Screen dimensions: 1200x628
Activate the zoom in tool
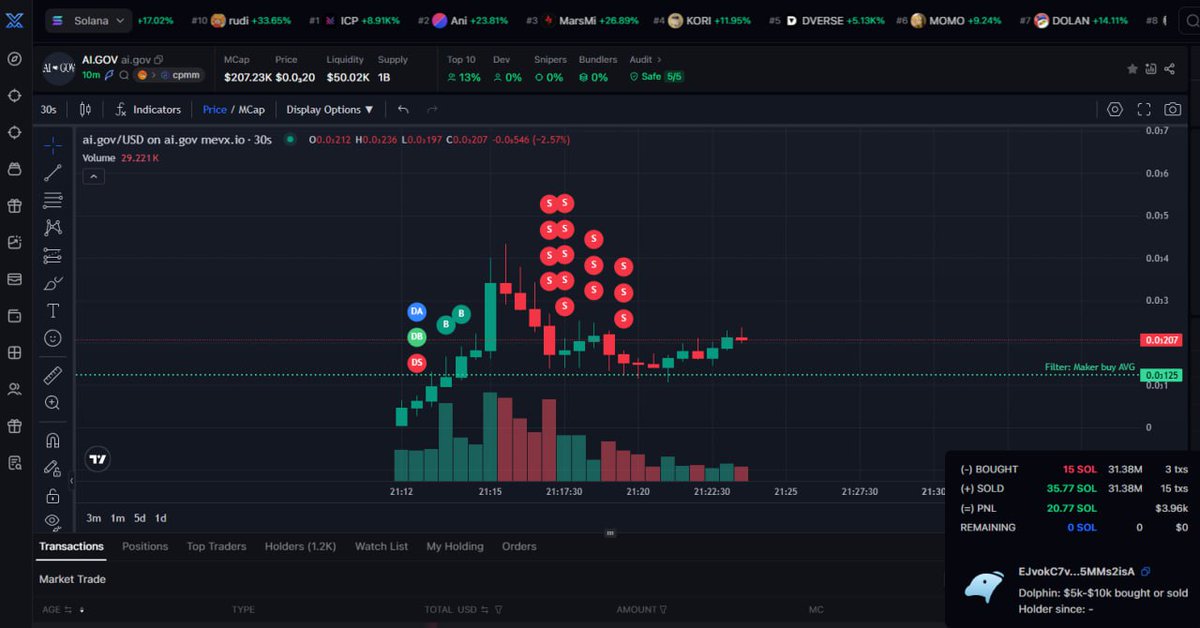[53, 403]
